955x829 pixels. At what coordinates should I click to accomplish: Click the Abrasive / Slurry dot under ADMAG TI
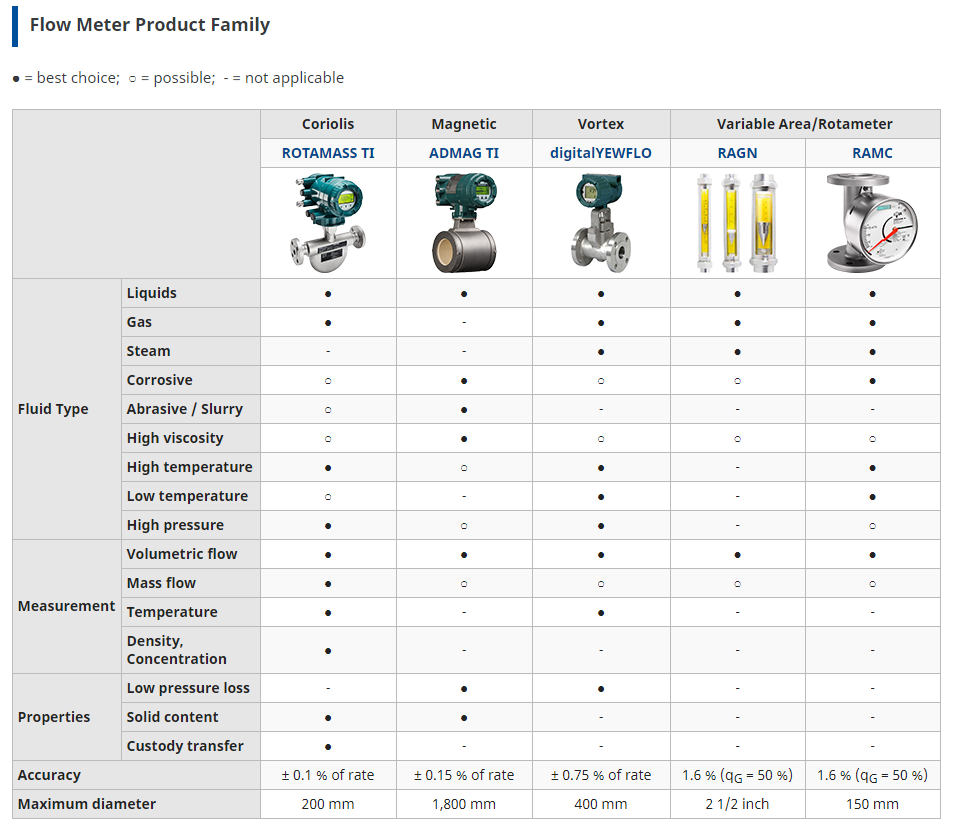pos(463,410)
